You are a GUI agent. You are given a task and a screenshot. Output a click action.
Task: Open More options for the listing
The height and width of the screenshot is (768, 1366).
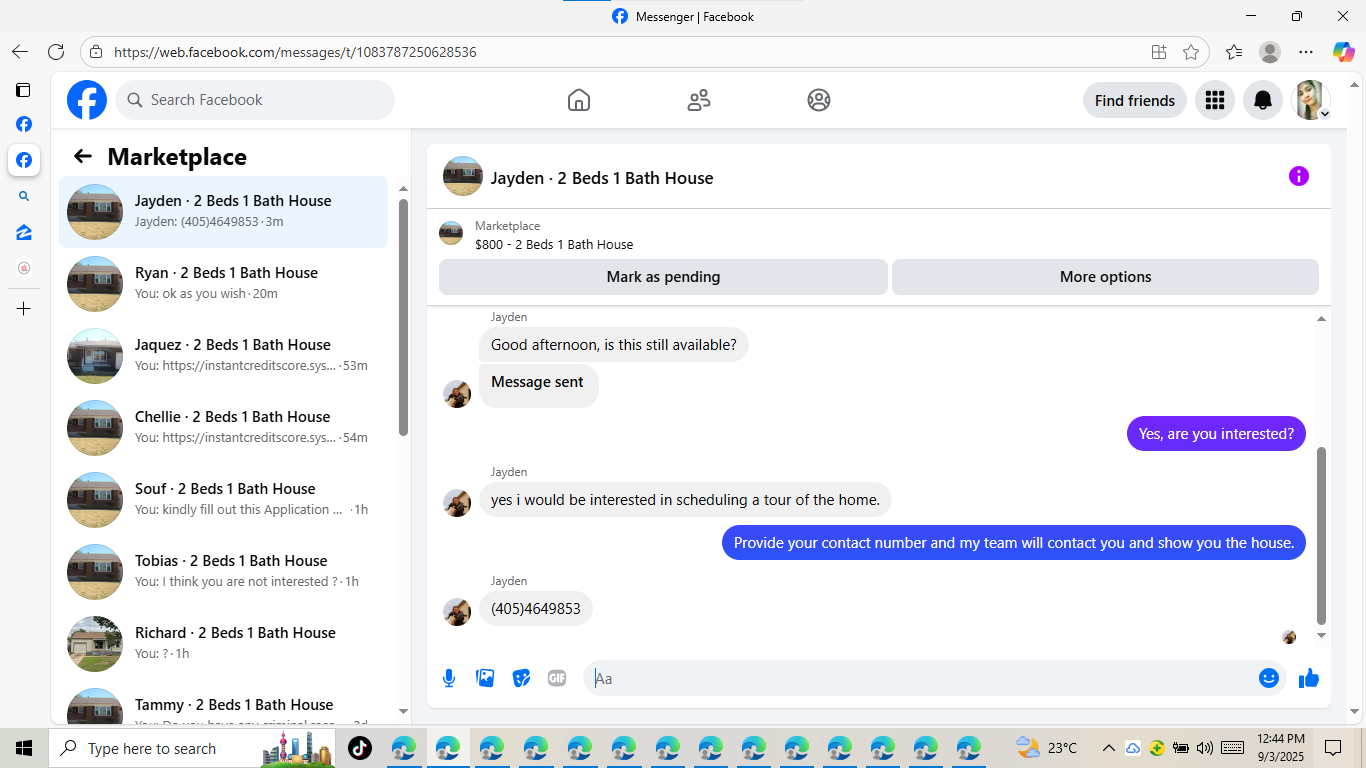point(1105,277)
